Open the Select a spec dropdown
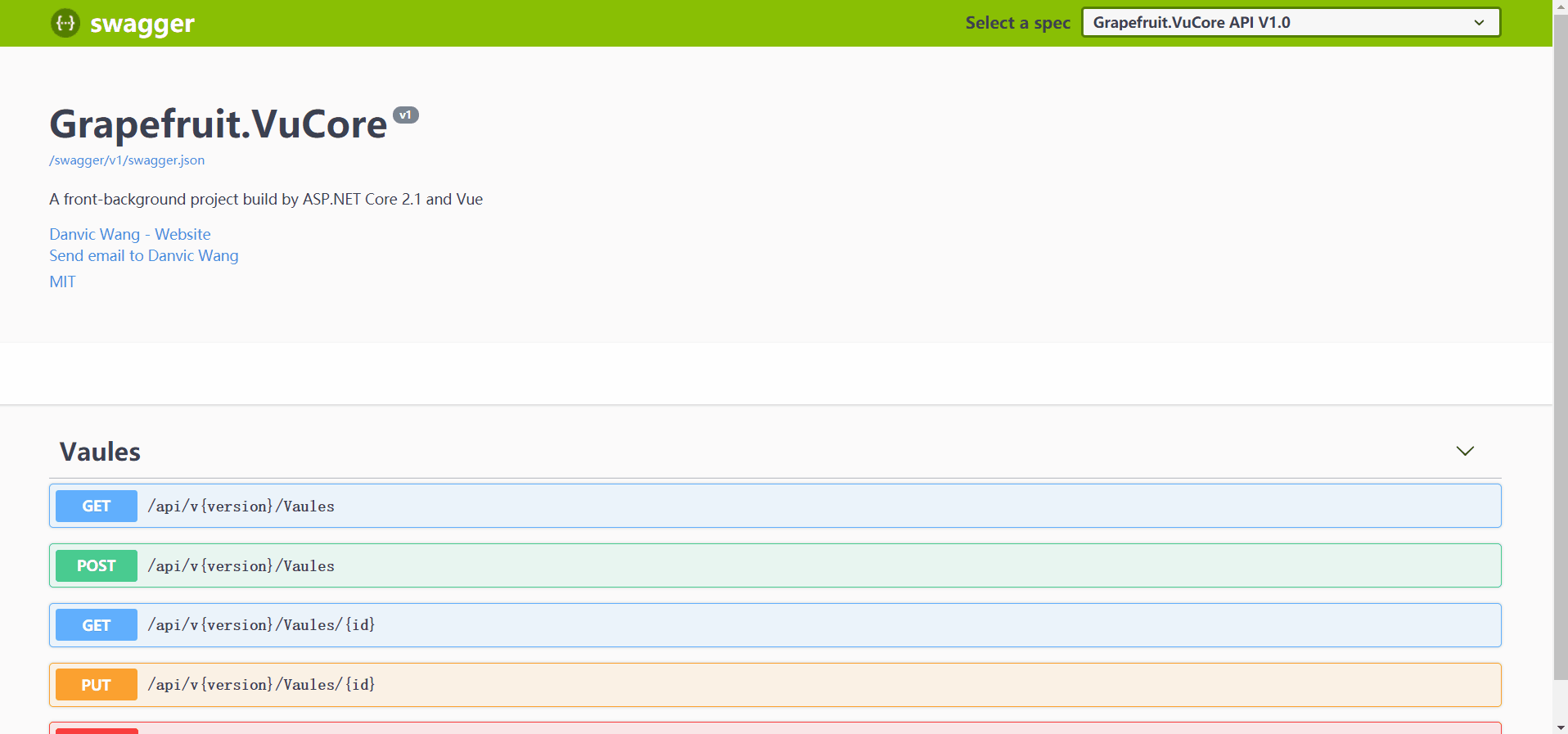 (x=1291, y=22)
